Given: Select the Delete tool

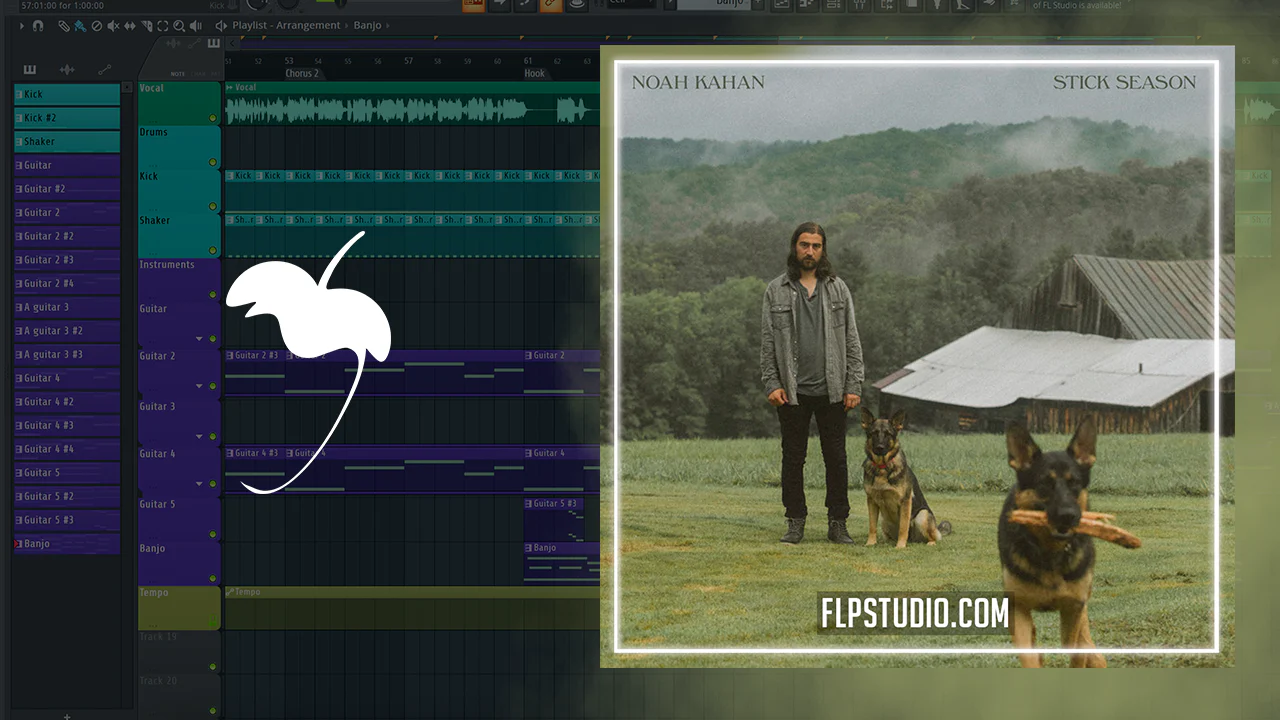Looking at the screenshot, I should 97,25.
